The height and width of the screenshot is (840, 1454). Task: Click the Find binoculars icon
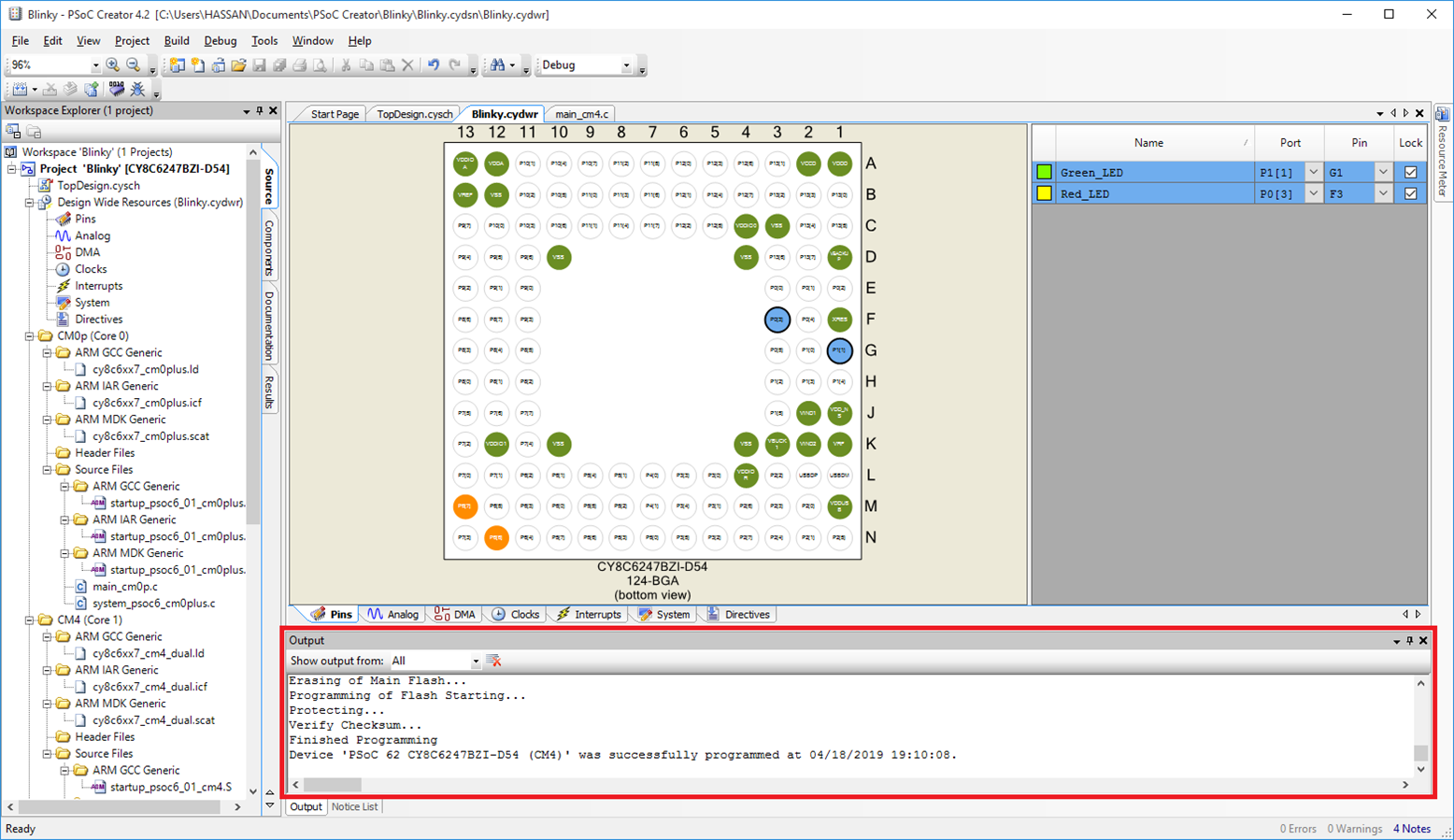coord(498,65)
